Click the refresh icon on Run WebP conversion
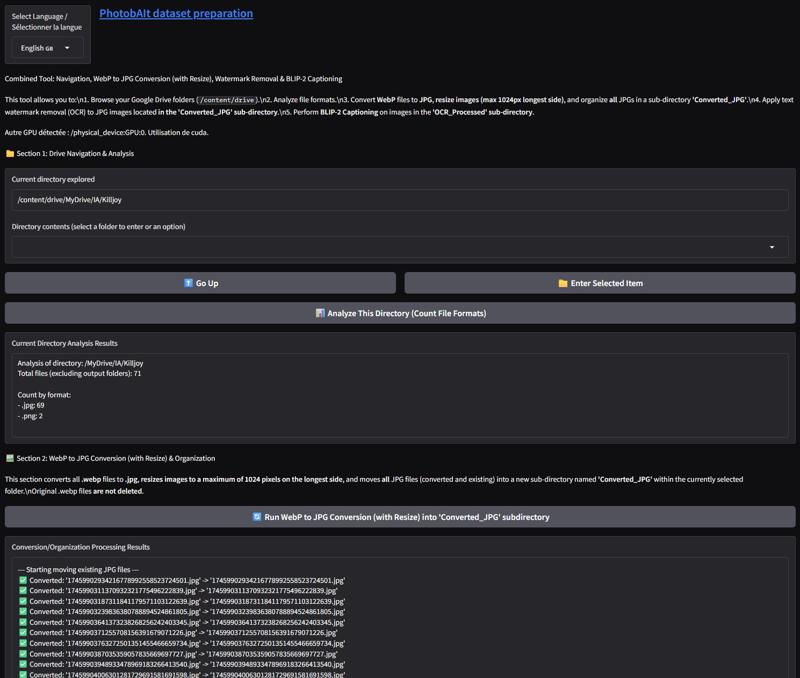 click(257, 516)
